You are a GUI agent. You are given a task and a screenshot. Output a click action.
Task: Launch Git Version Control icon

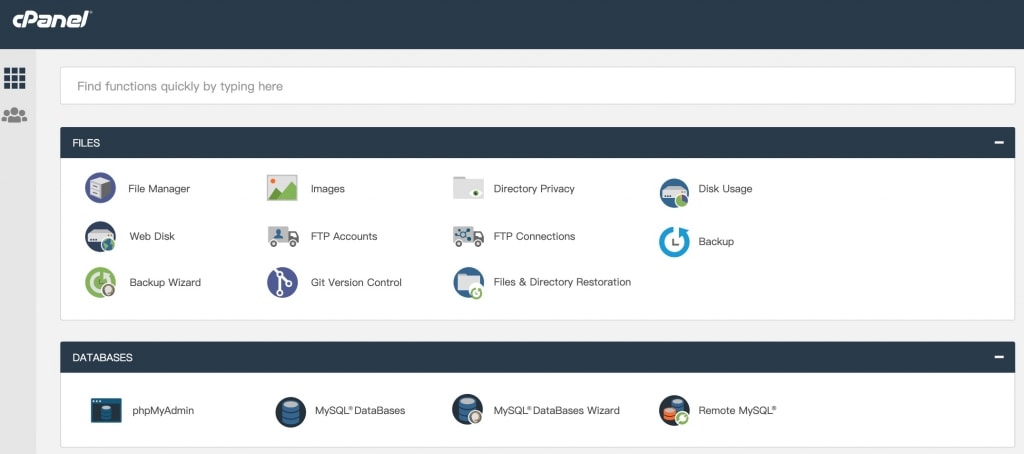click(282, 283)
